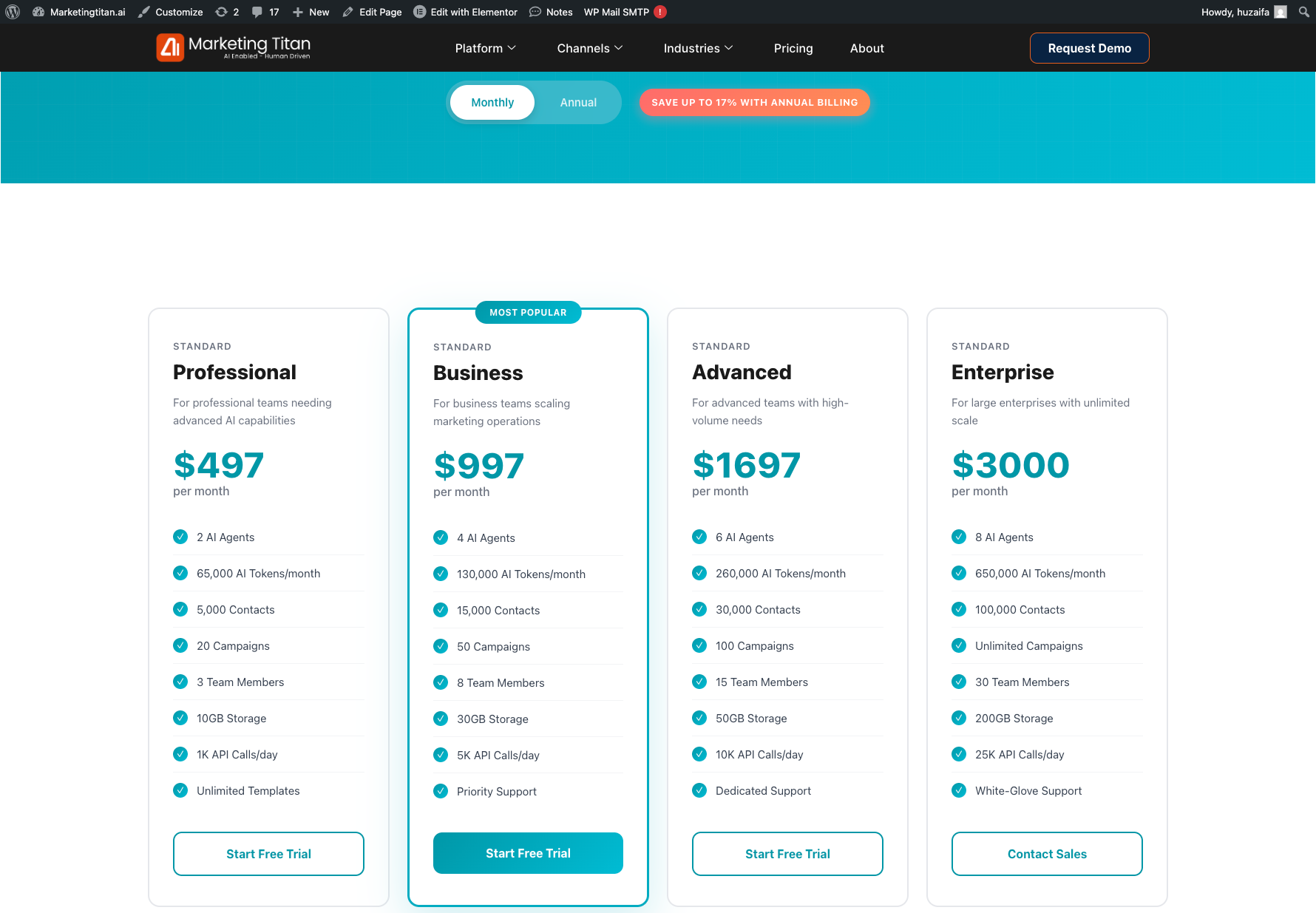
Task: Click the updates icon showing 2
Action: pos(221,12)
